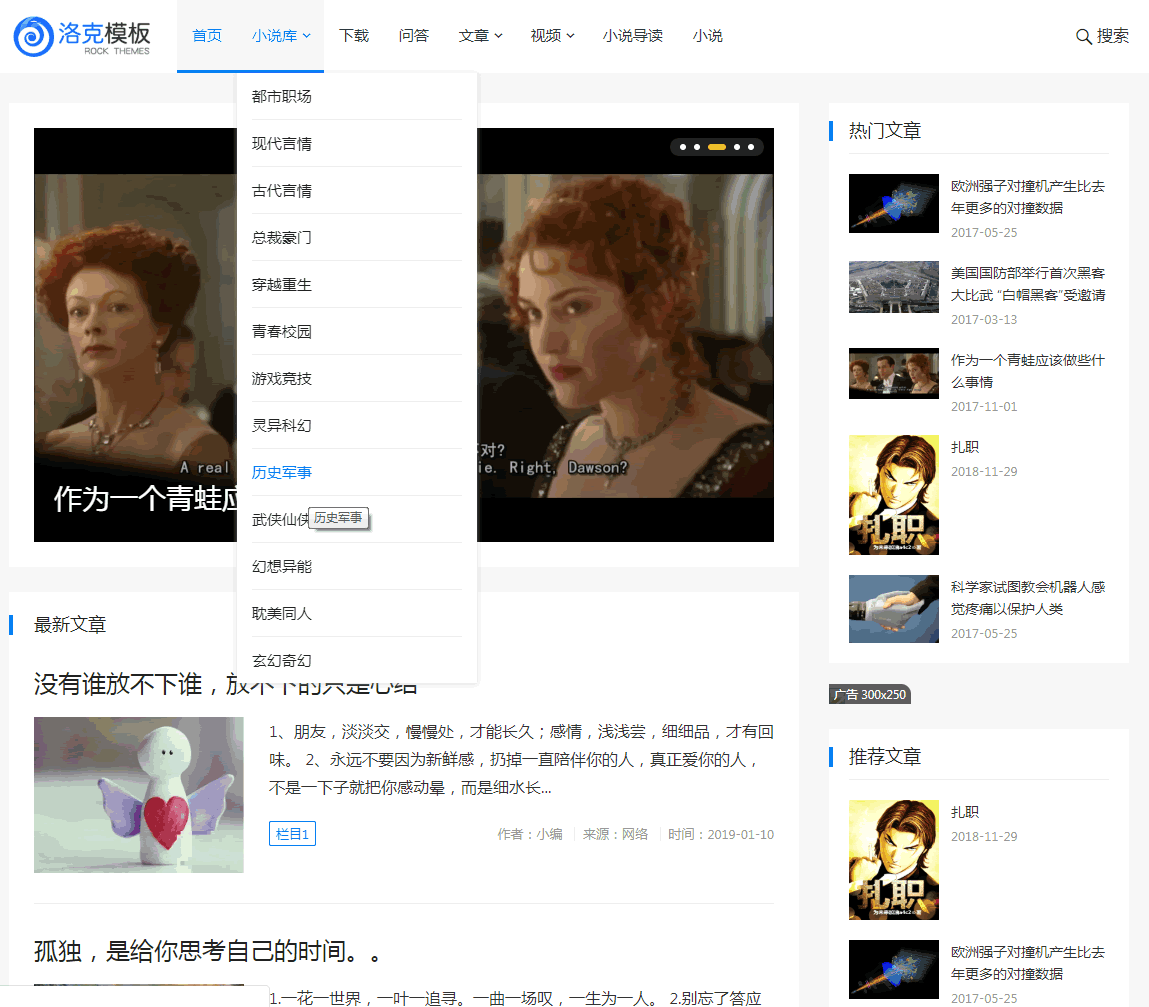The width and height of the screenshot is (1149, 1007).
Task: Click the robot hand thumbnail
Action: pyautogui.click(x=893, y=609)
